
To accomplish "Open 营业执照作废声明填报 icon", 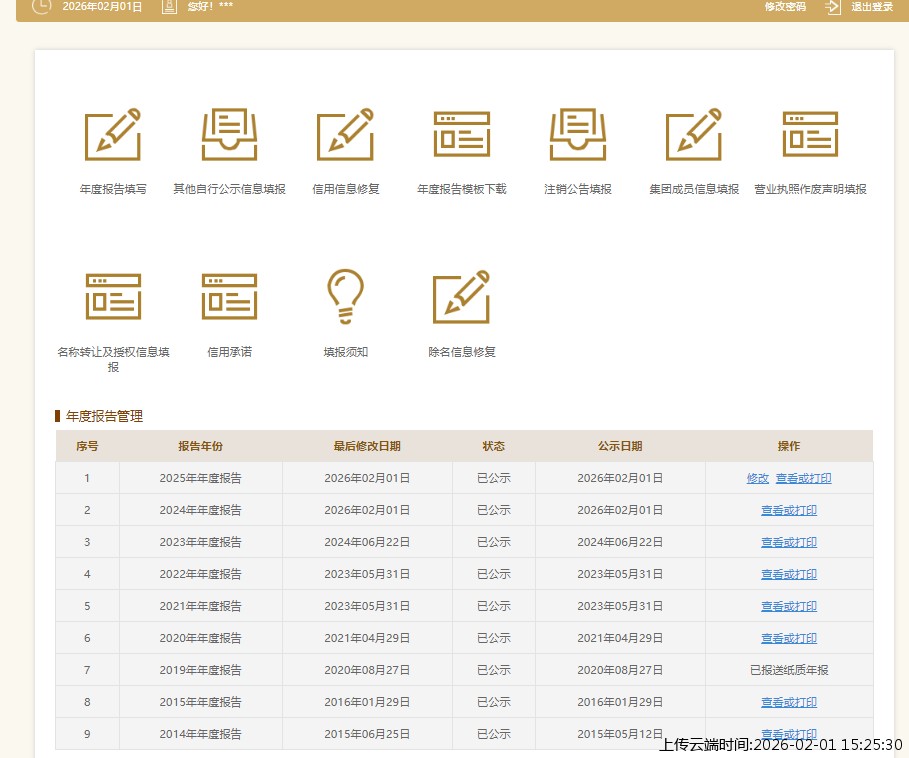I will coord(809,135).
